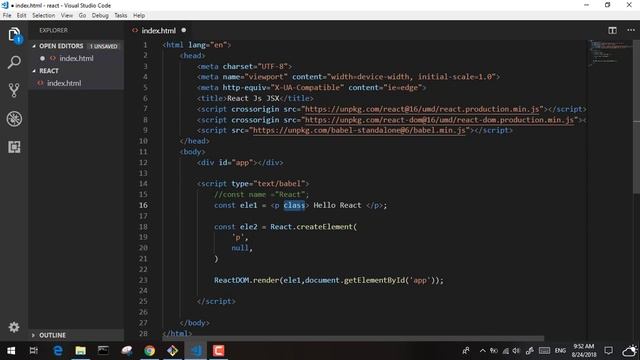
Task: Click line number 16 in the gutter
Action: 143,205
